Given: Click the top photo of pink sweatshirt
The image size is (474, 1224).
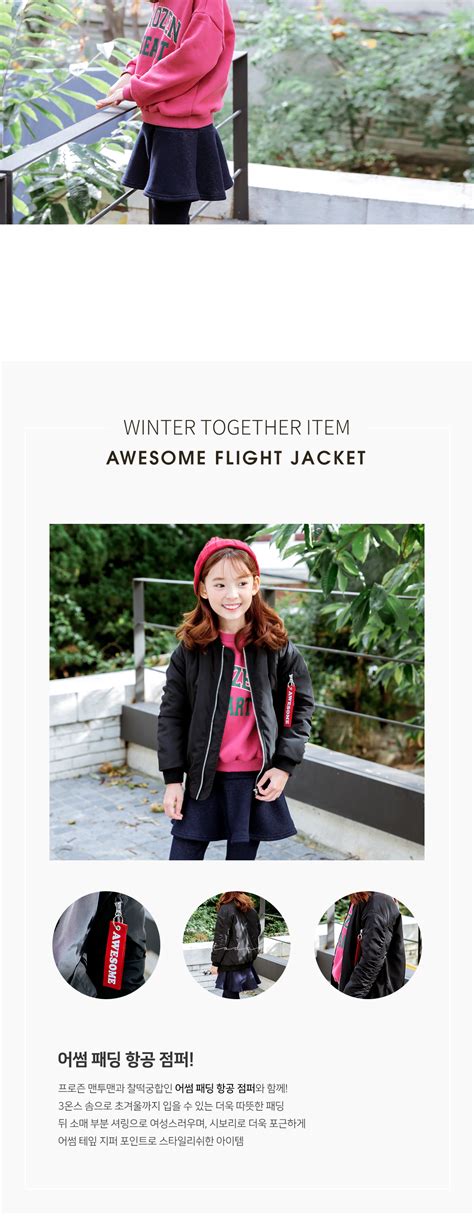Looking at the screenshot, I should tap(237, 112).
